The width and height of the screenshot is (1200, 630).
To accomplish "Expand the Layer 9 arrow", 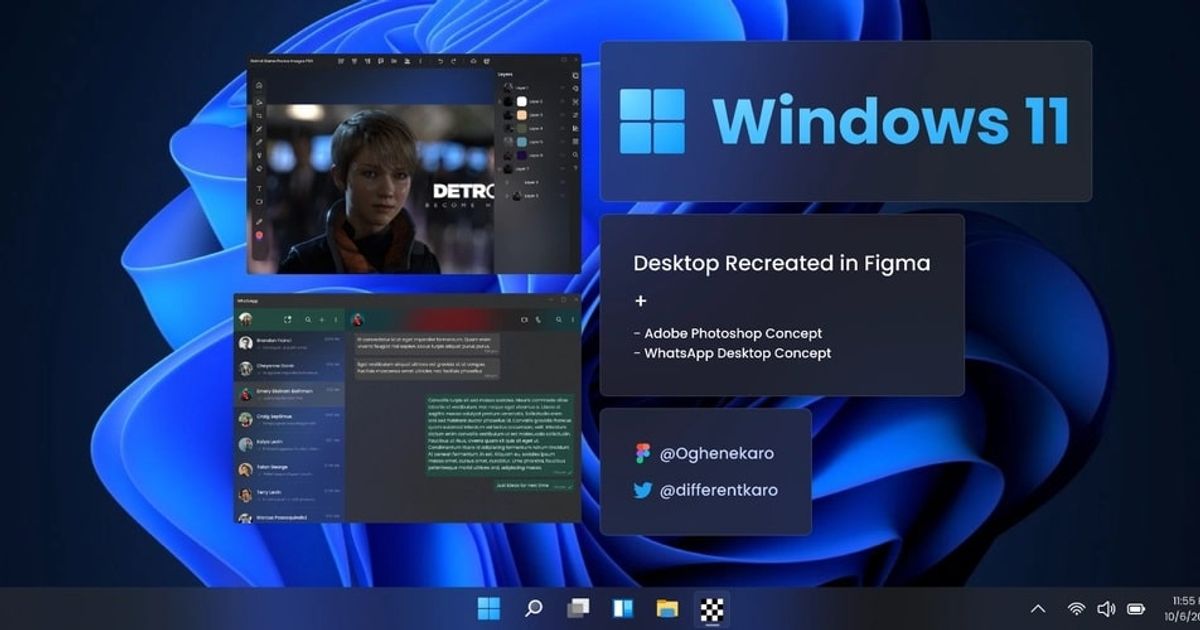I will (507, 196).
